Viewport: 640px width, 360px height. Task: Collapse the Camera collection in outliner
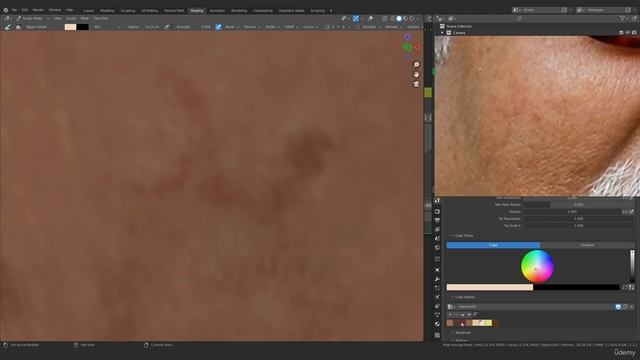(442, 33)
